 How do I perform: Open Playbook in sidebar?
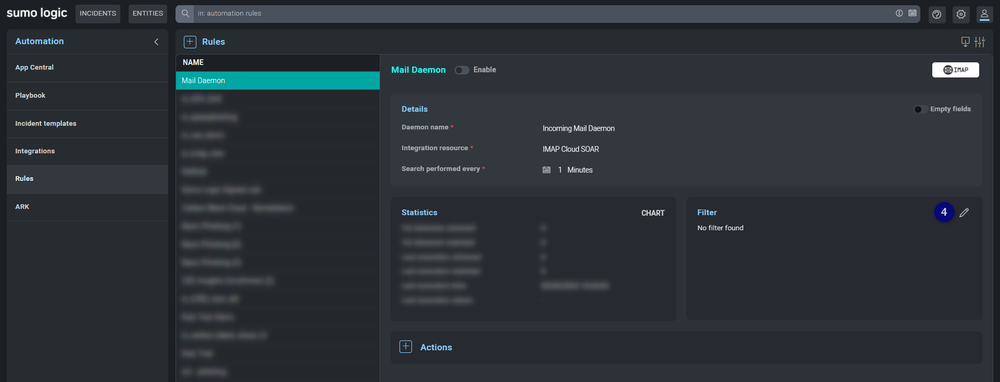87,96
